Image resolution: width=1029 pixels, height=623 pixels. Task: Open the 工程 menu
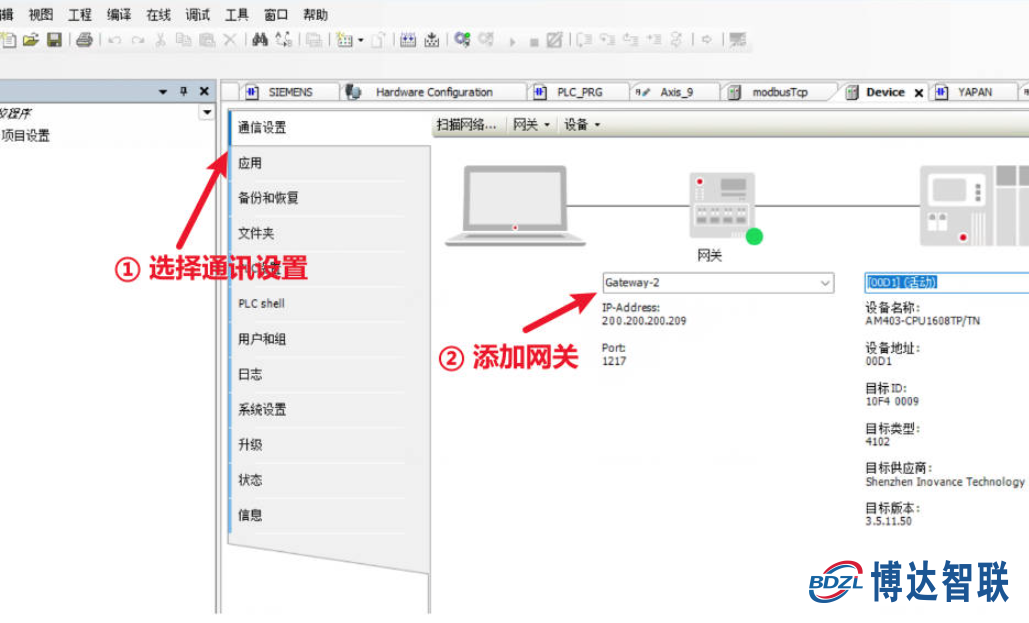(80, 14)
